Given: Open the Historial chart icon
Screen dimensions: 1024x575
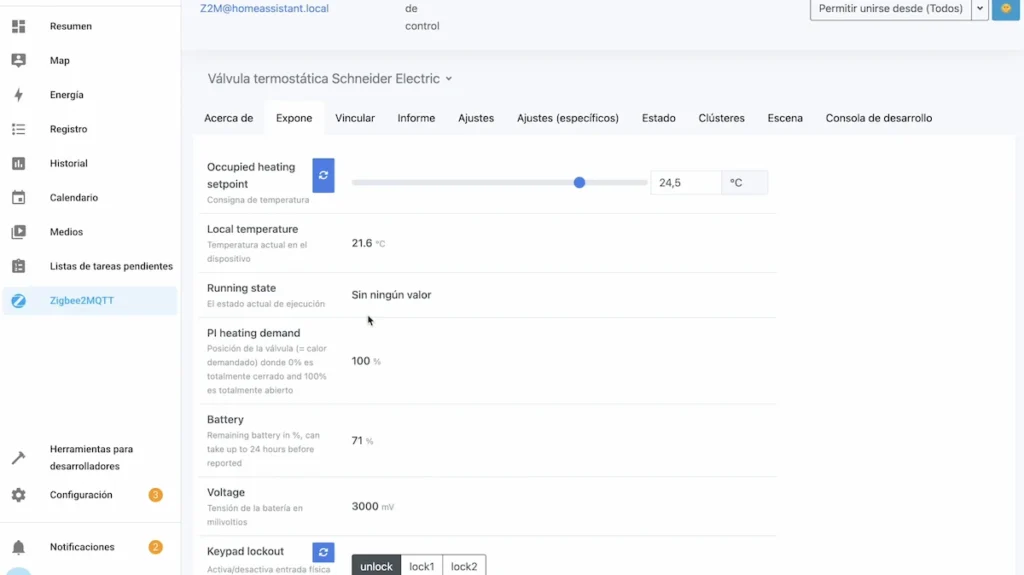Looking at the screenshot, I should click(x=18, y=163).
